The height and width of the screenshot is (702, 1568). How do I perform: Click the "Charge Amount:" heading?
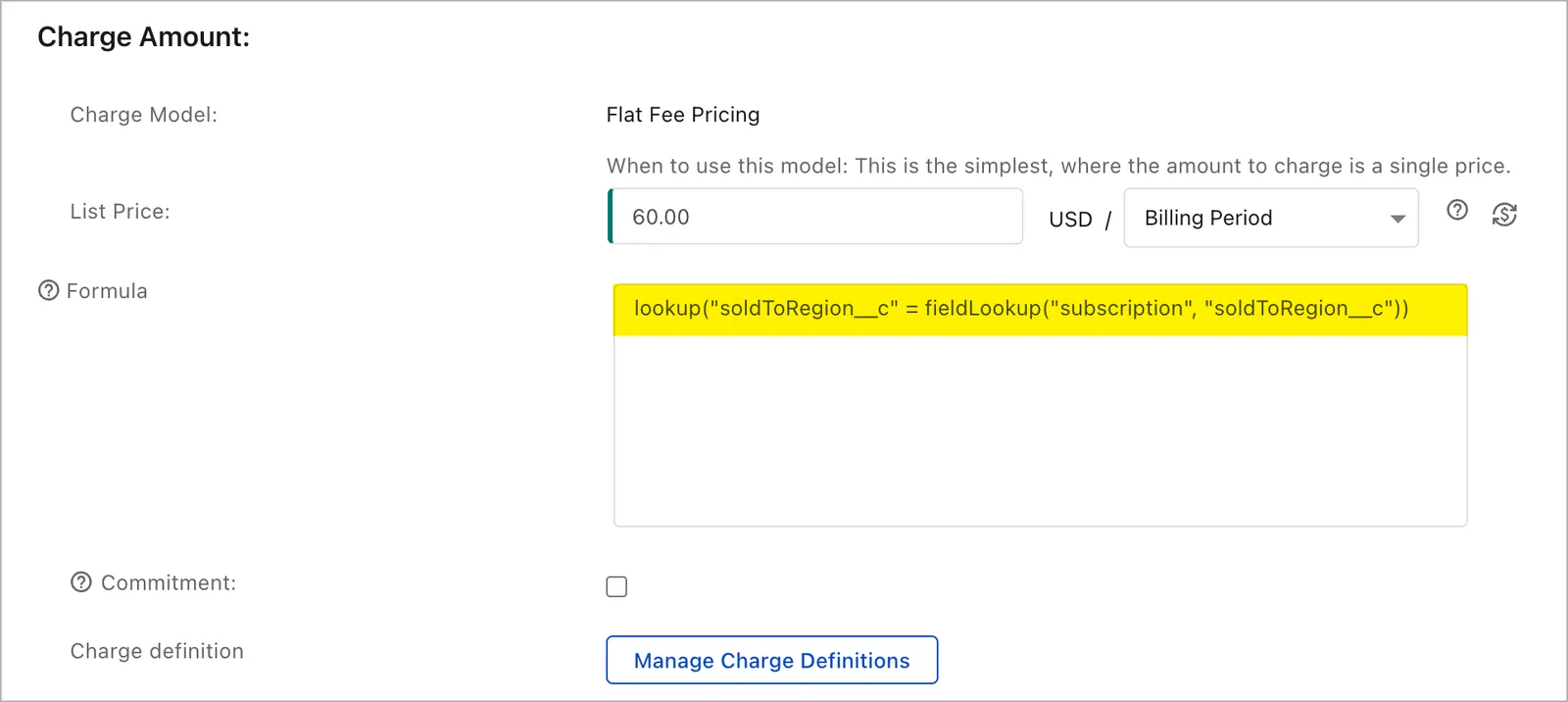pyautogui.click(x=144, y=37)
